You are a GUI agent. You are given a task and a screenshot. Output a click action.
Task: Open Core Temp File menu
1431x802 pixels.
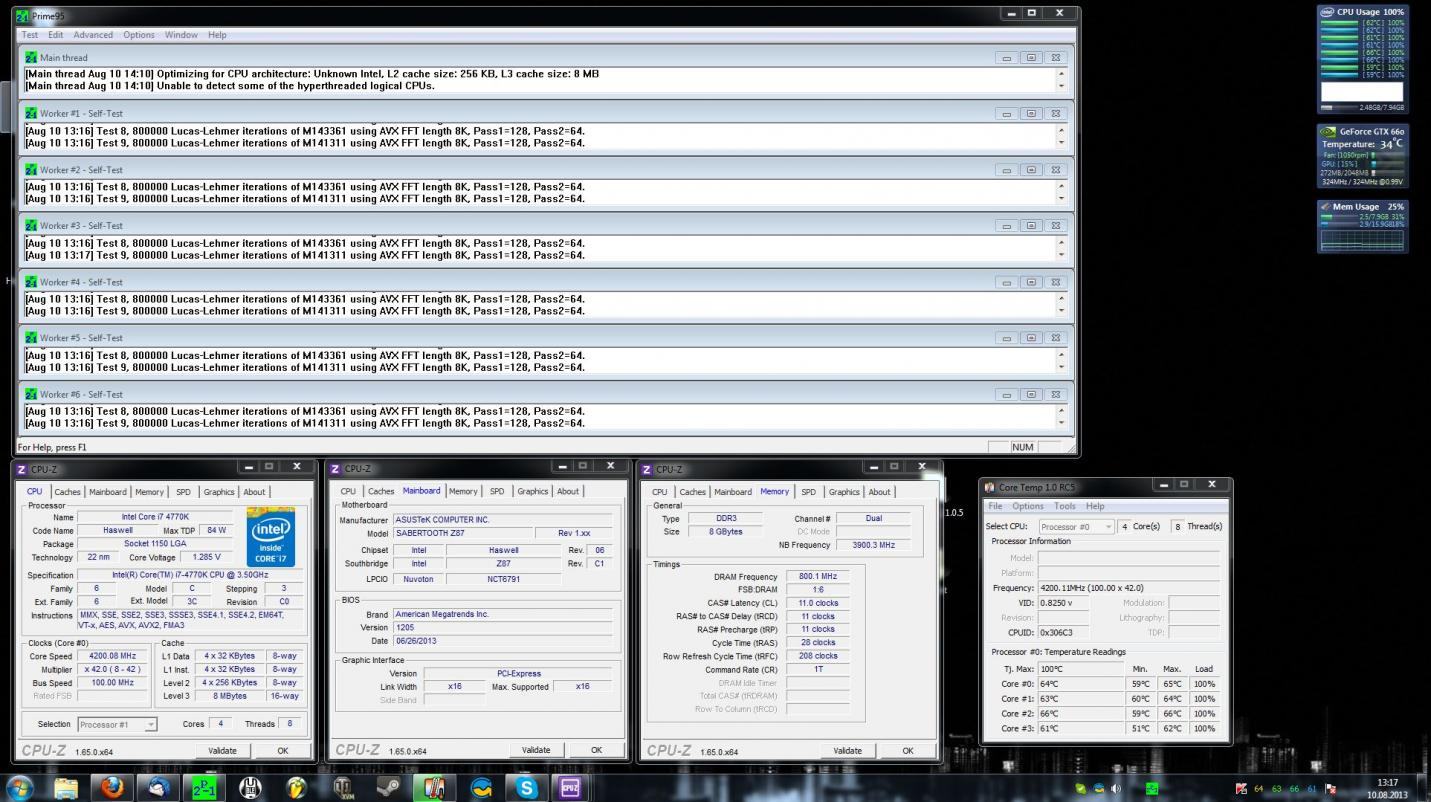[995, 506]
